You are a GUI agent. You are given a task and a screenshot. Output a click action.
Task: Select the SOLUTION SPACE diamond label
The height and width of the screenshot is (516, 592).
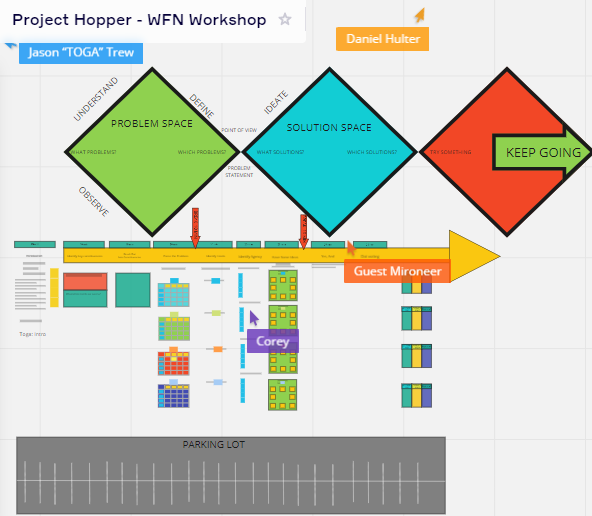pos(329,128)
